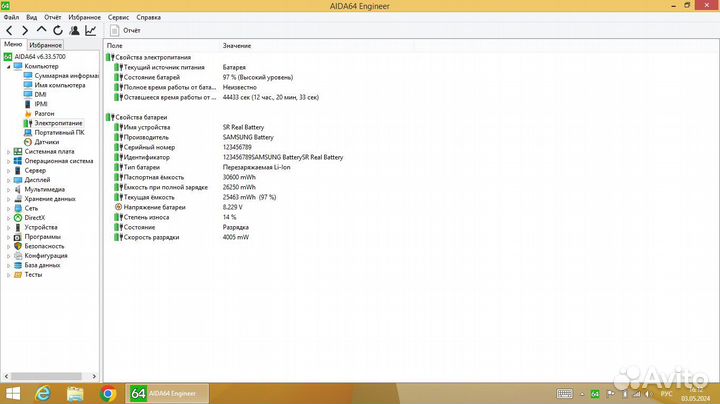720x404 pixels.
Task: Select the Серийный номер row
Action: coord(149,147)
